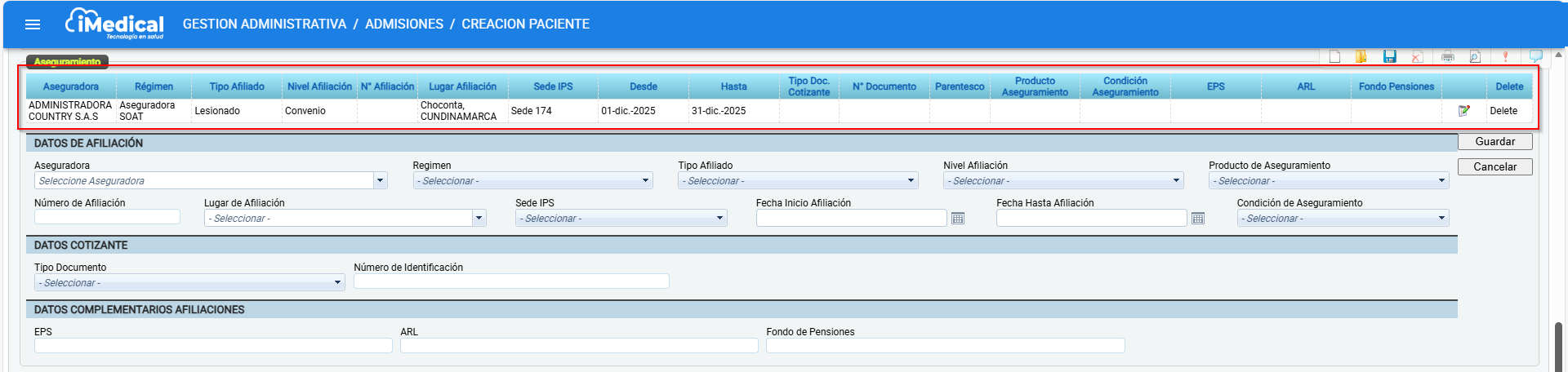Click the Guardar button
Screen dimensions: 1568x372
coord(1494,141)
